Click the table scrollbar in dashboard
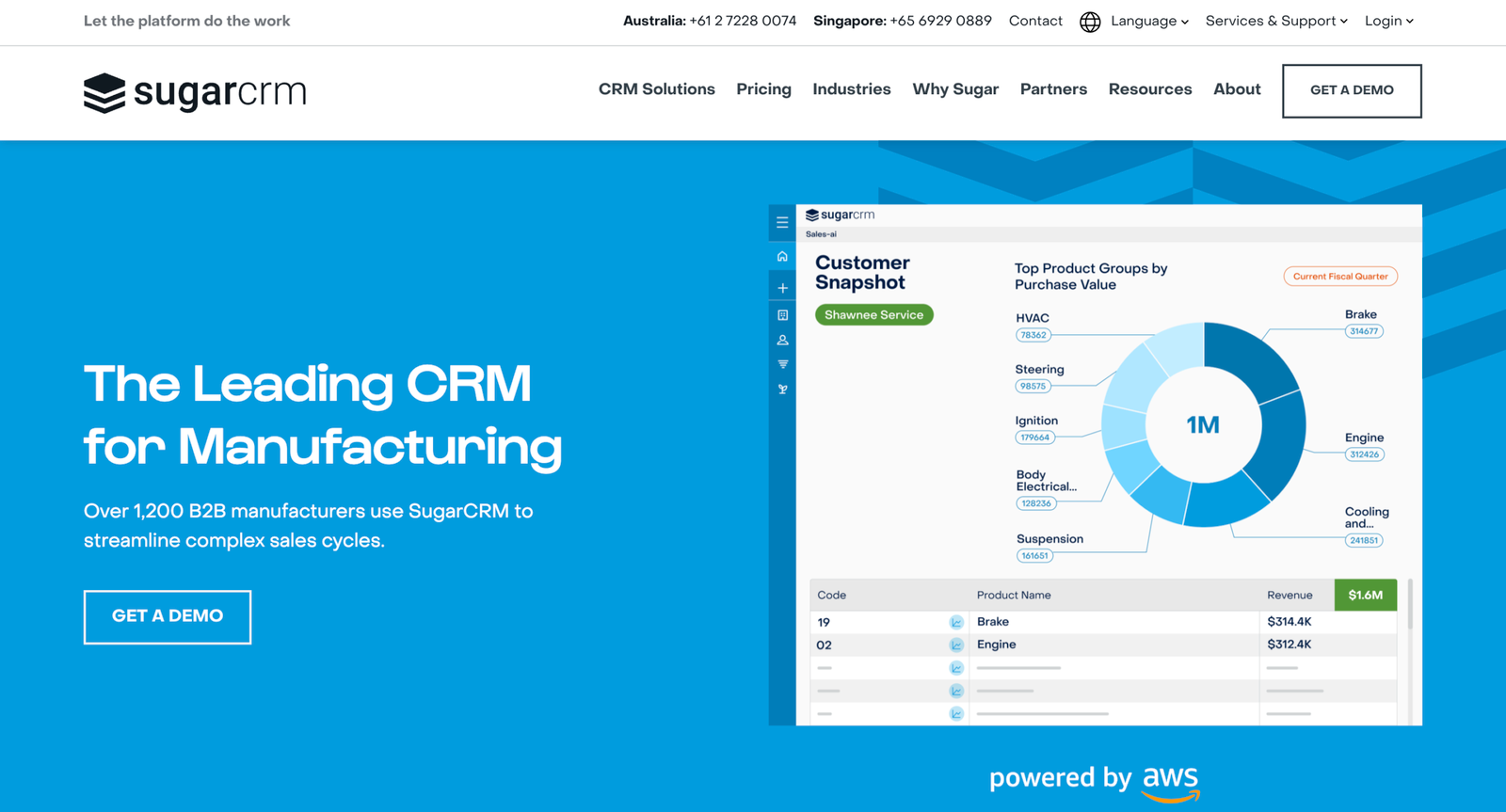1506x812 pixels. pos(1409,604)
